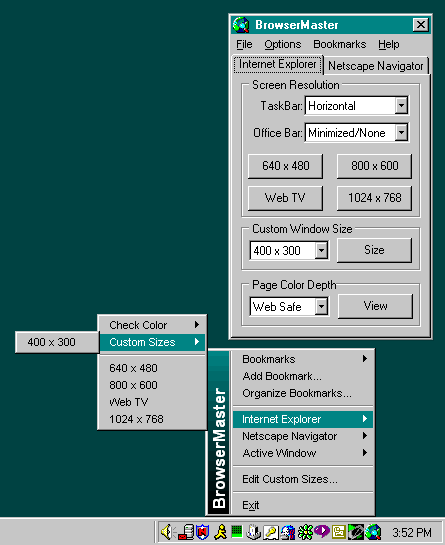Open the Bookmarks menu in the menu bar
This screenshot has width=445, height=545.
coord(340,44)
